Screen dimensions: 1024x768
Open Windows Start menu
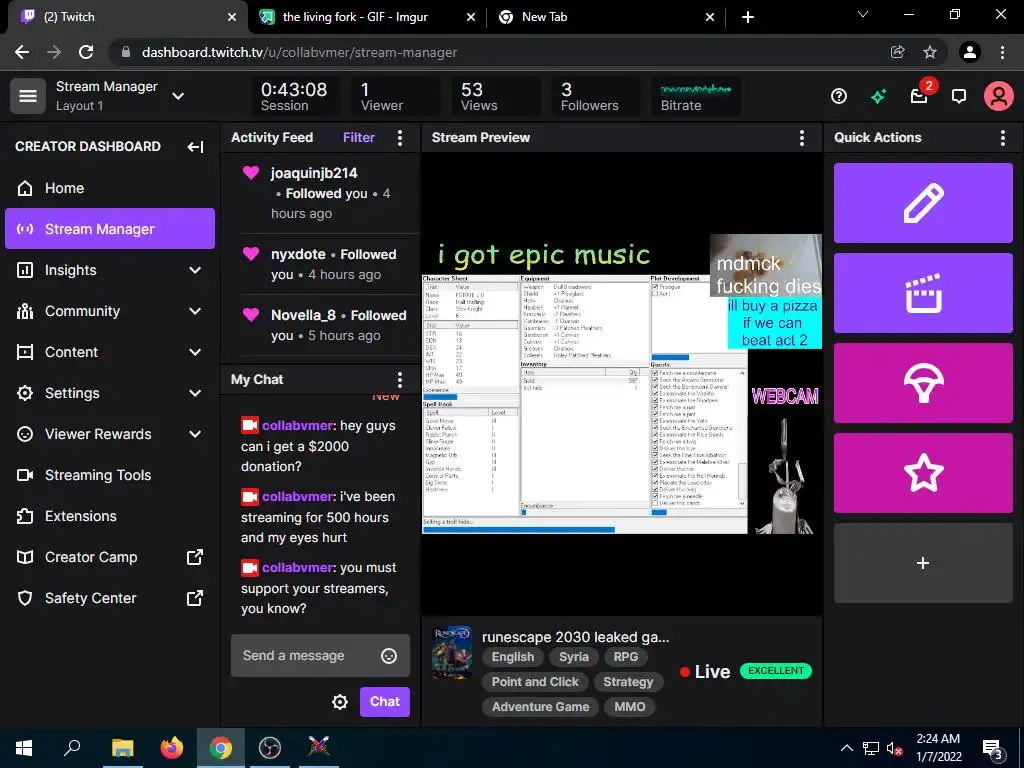(x=24, y=748)
